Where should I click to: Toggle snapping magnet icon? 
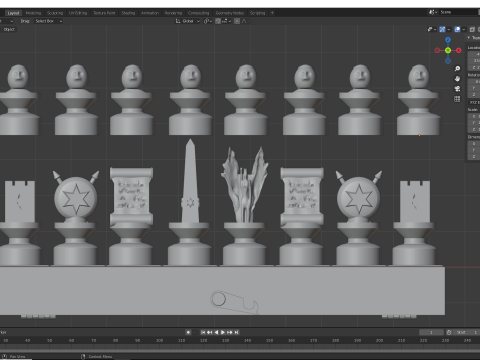[x=218, y=21]
